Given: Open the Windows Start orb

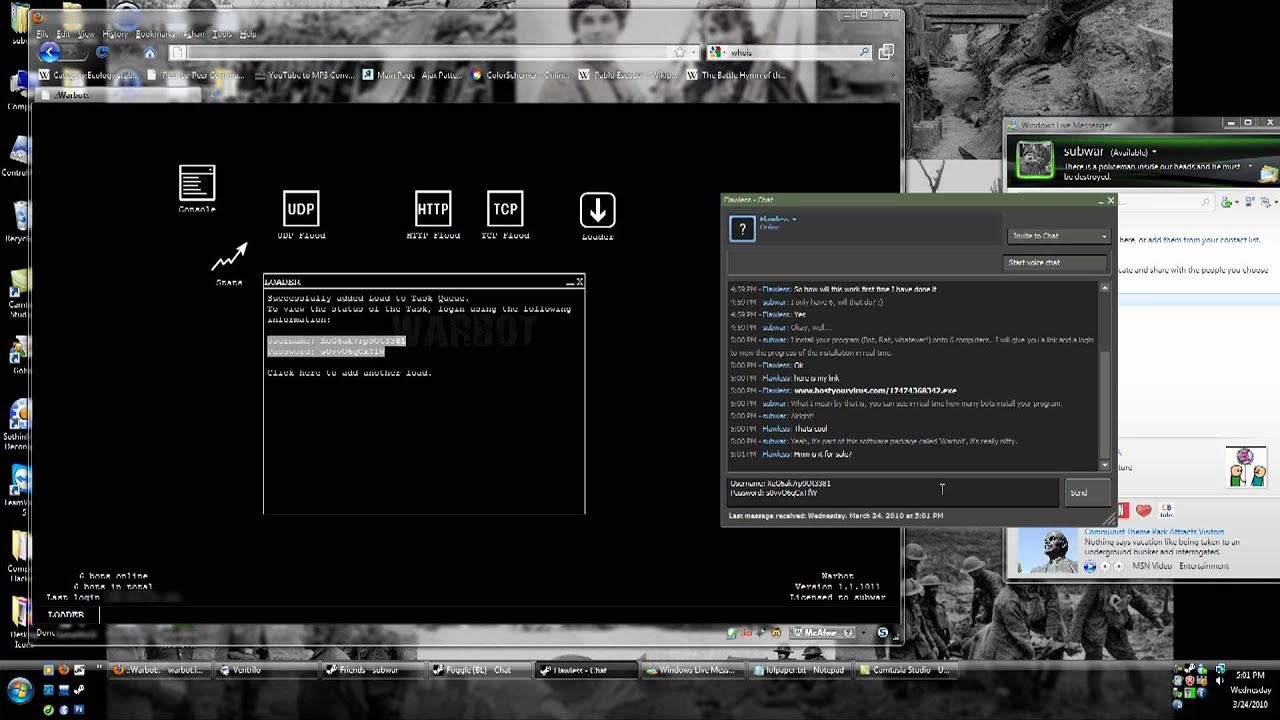Looking at the screenshot, I should point(20,690).
